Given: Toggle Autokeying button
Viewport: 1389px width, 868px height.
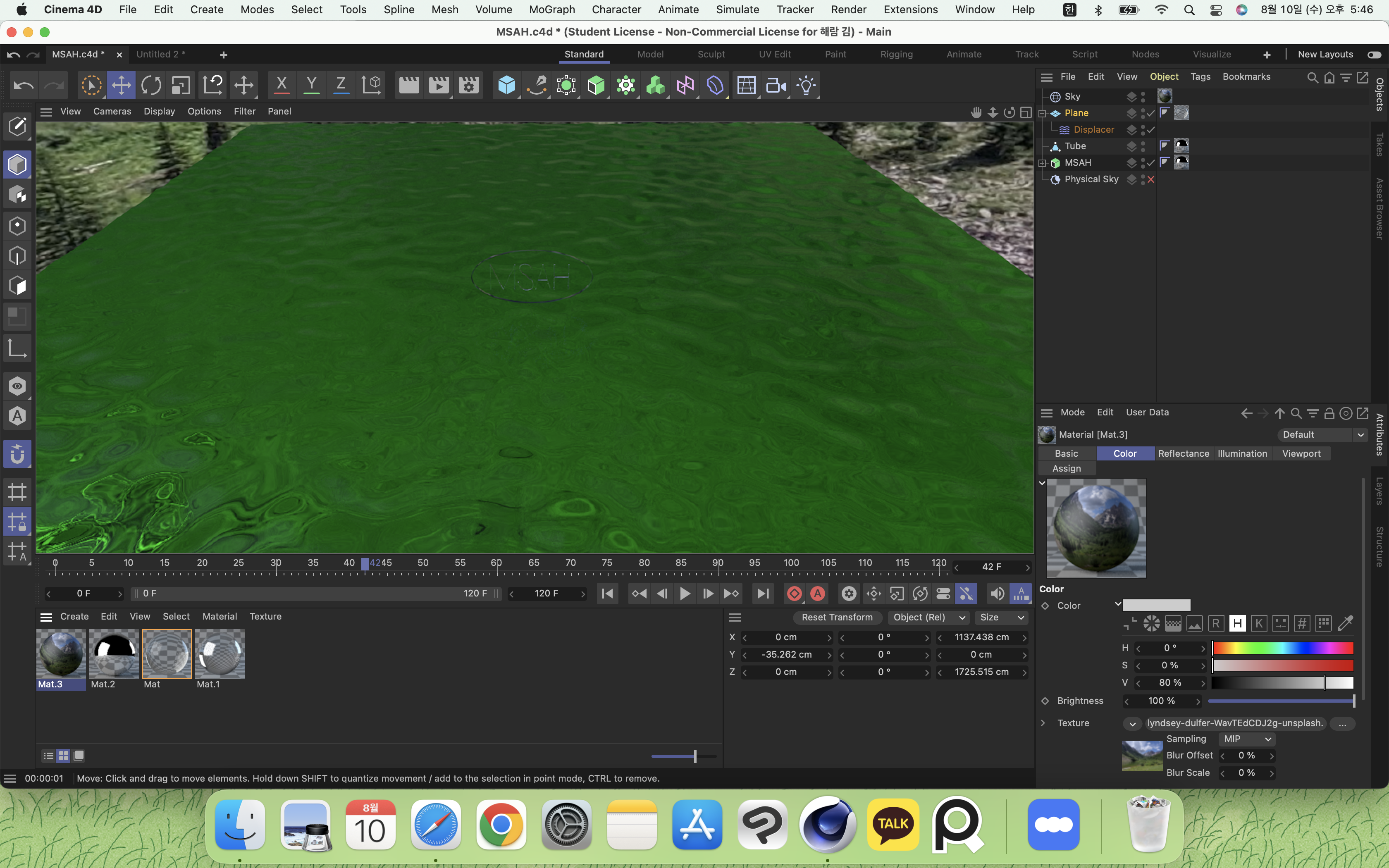Looking at the screenshot, I should (818, 594).
